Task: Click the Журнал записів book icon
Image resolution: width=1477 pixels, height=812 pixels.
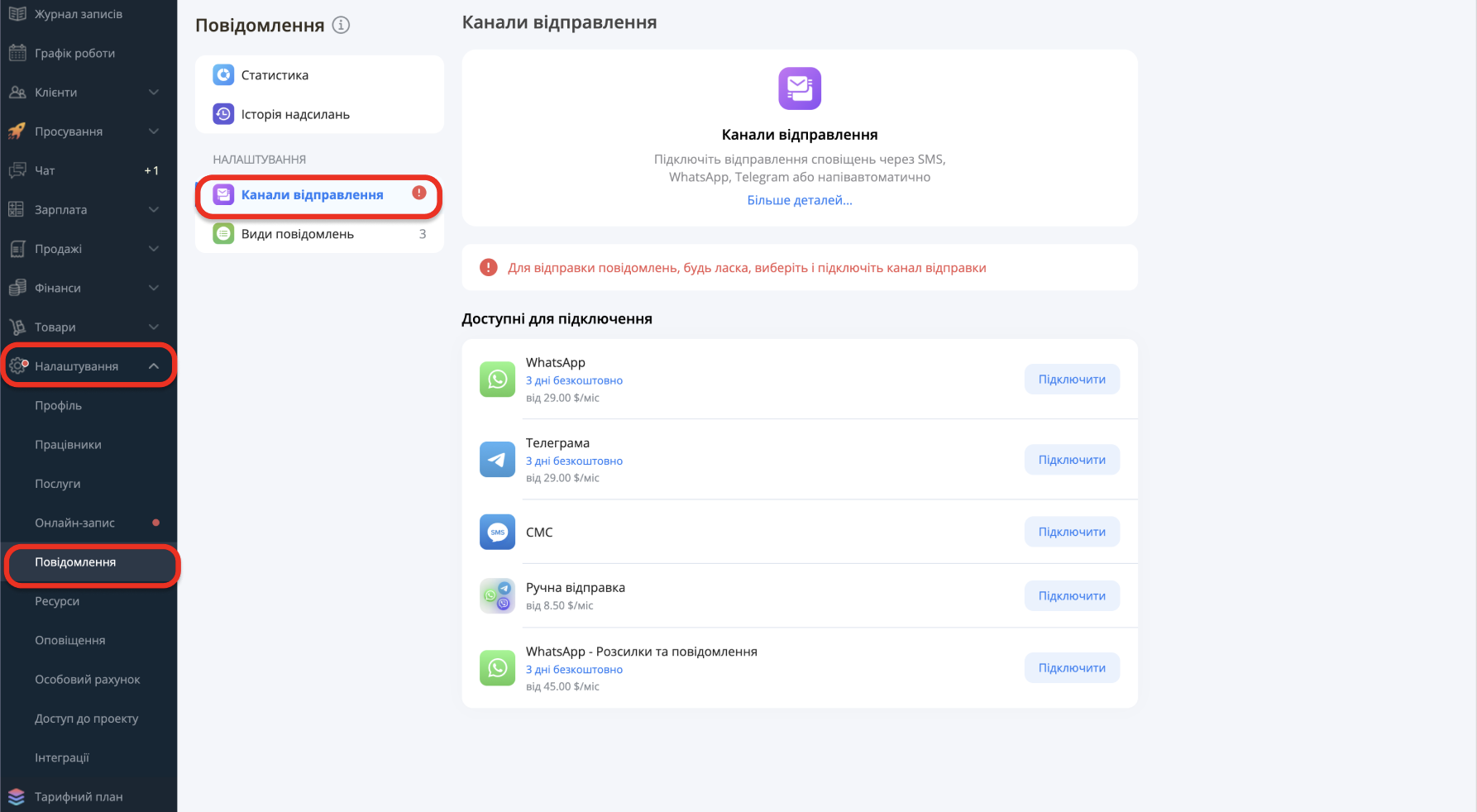Action: pyautogui.click(x=17, y=14)
